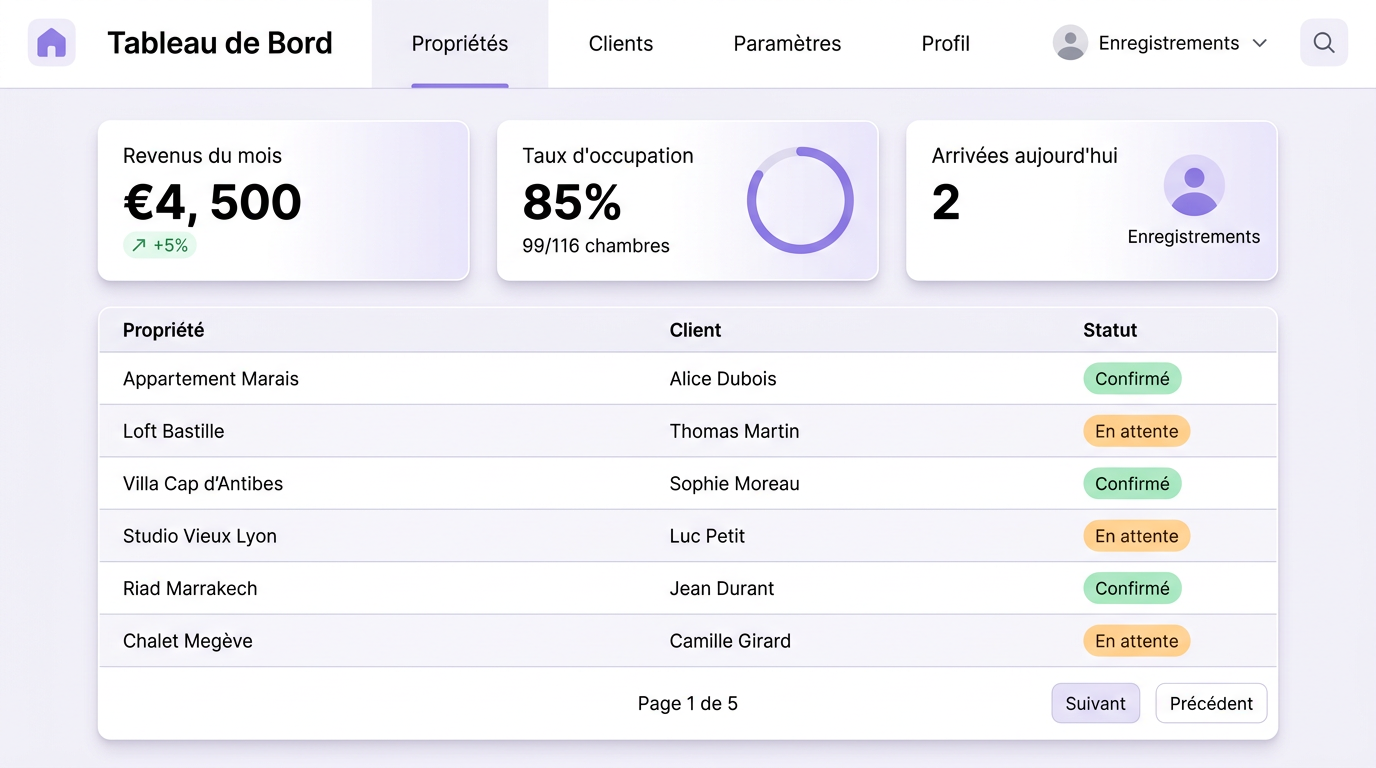The image size is (1376, 768).
Task: Select client Jean Durant
Action: 722,588
